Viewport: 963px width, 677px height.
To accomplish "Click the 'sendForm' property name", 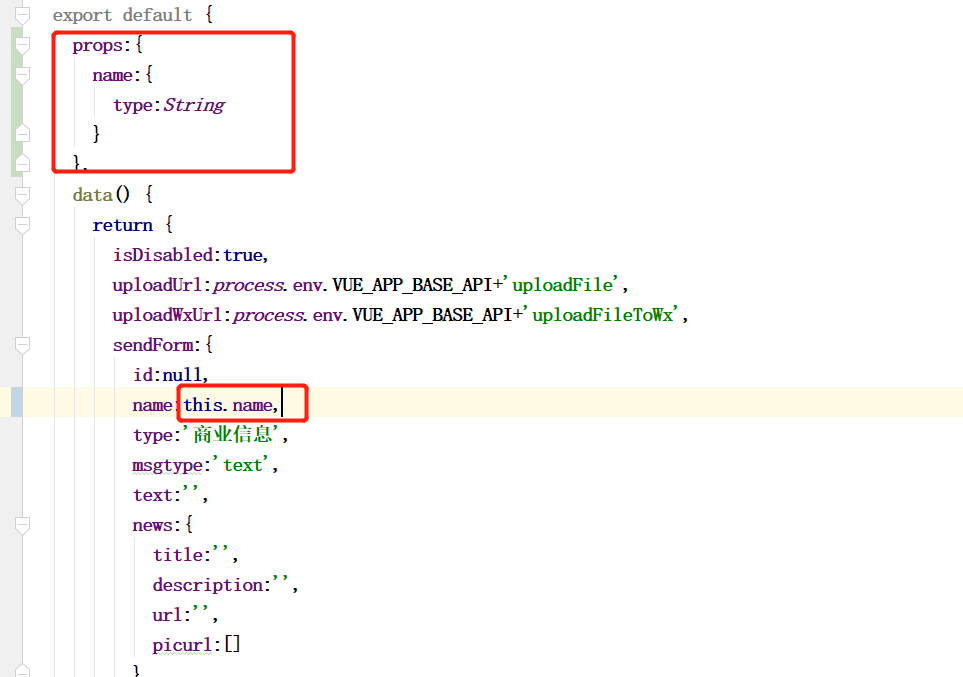I will [153, 345].
